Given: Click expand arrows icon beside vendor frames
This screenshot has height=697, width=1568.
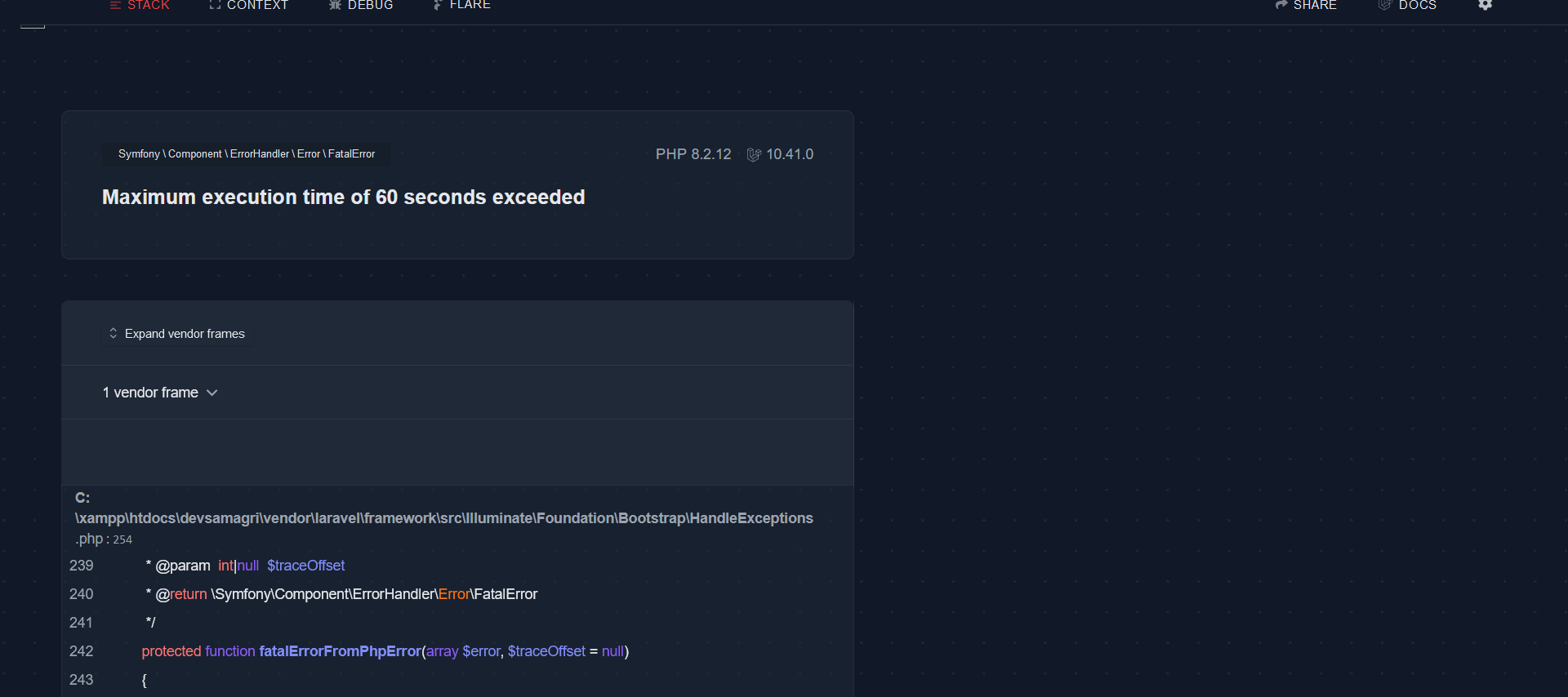Looking at the screenshot, I should pos(114,334).
